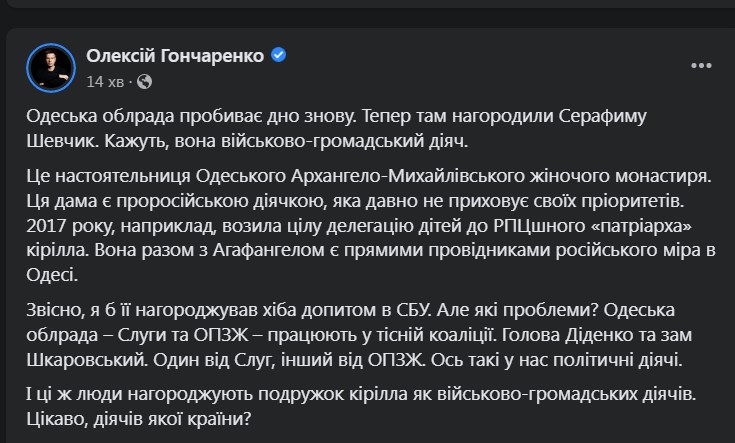Open the three-dot post options menu
This screenshot has height=443, width=735.
(x=702, y=66)
